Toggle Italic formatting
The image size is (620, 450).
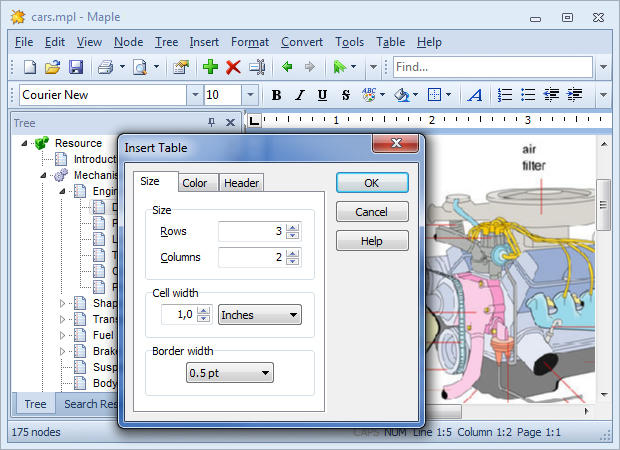coord(299,95)
